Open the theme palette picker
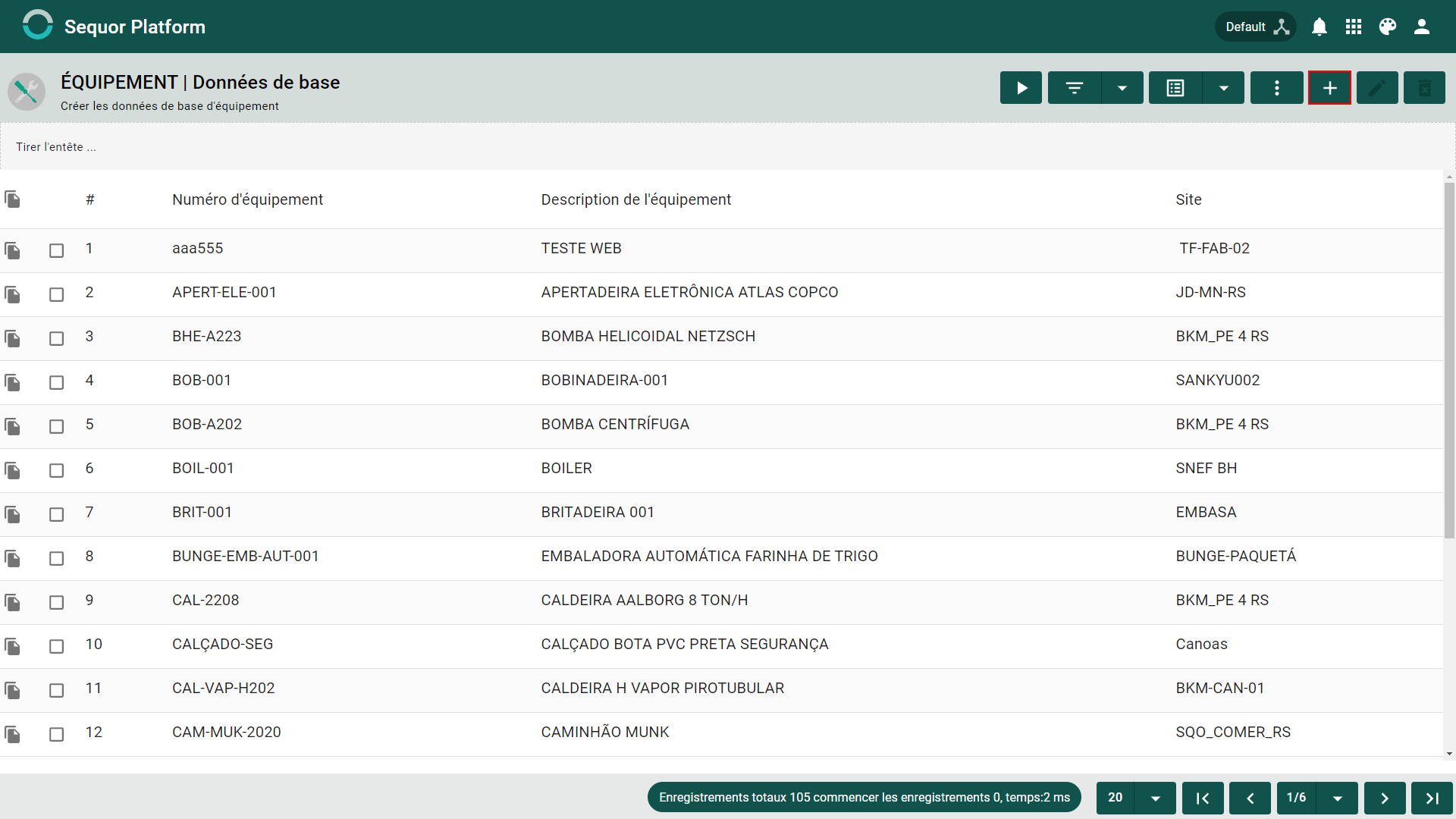 [x=1388, y=27]
